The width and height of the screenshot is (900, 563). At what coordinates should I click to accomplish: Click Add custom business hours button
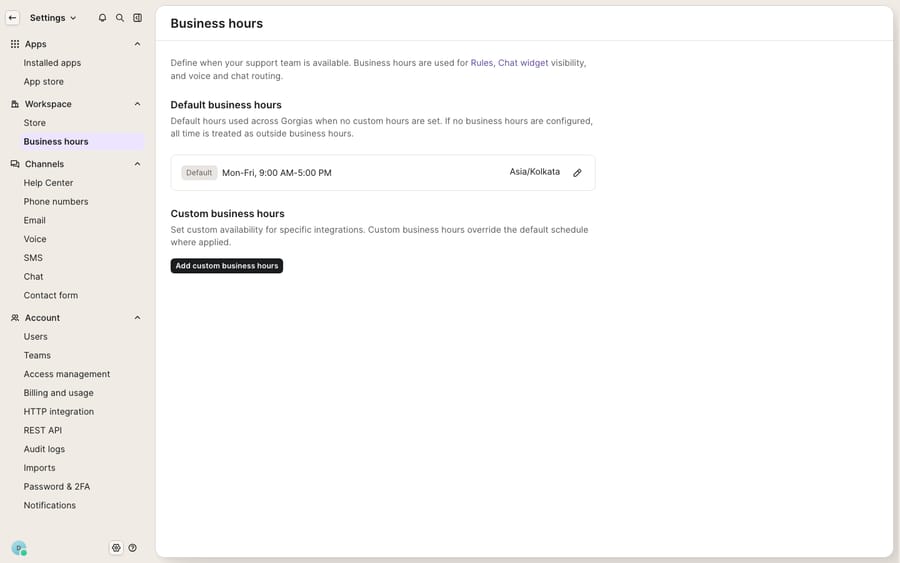click(227, 266)
